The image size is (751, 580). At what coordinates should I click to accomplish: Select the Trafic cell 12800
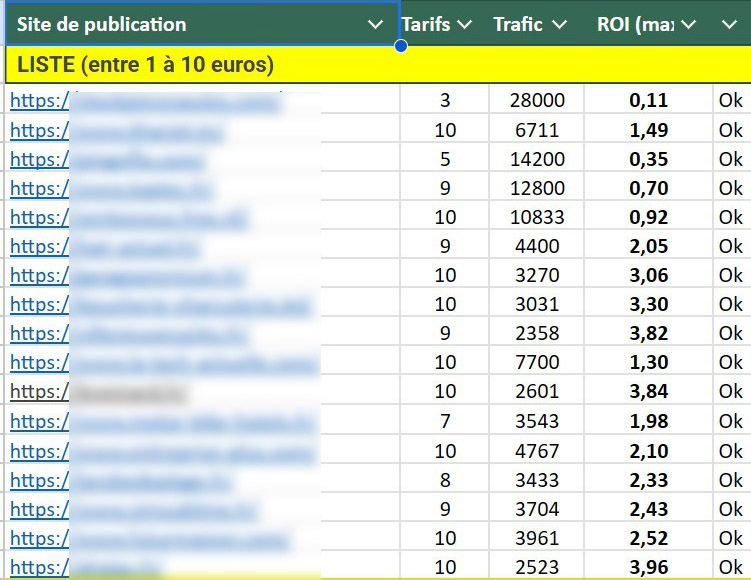tap(537, 188)
